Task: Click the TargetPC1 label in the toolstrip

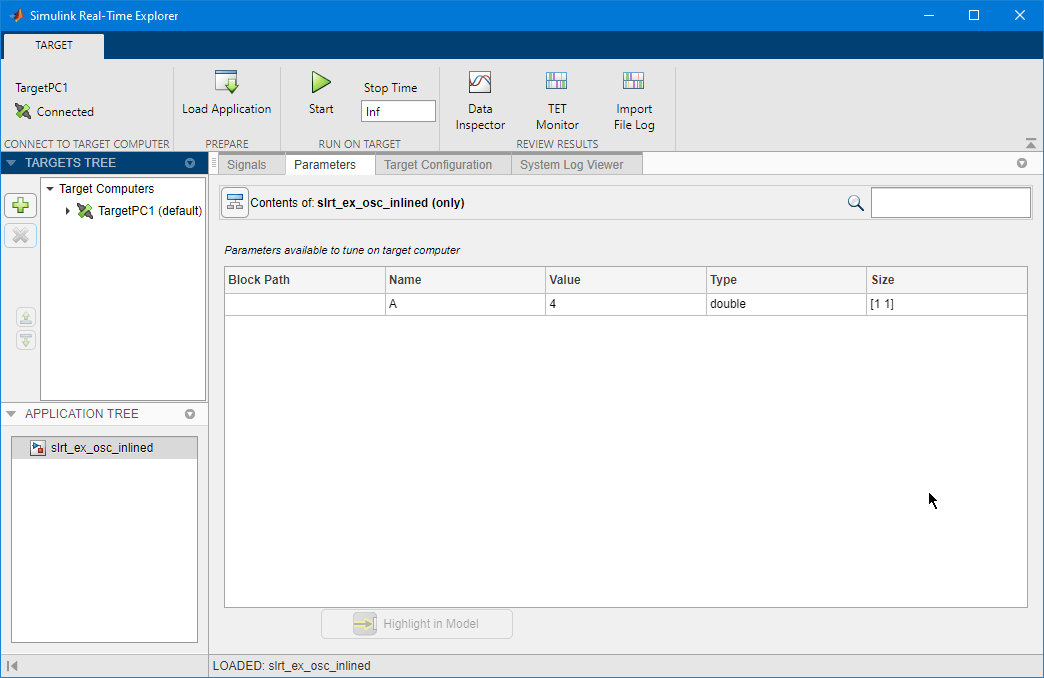Action: point(41,87)
